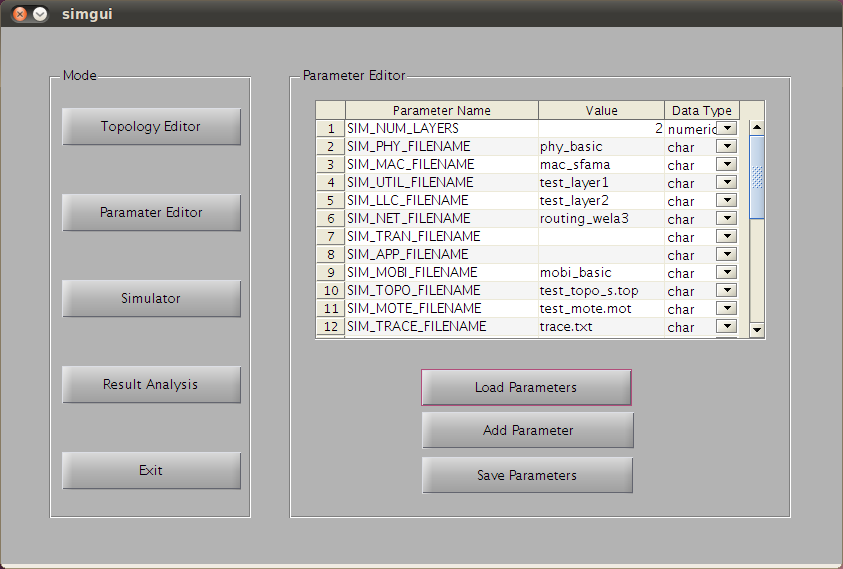The image size is (843, 569).
Task: Select the mac_sfama value cell
Action: tap(601, 165)
